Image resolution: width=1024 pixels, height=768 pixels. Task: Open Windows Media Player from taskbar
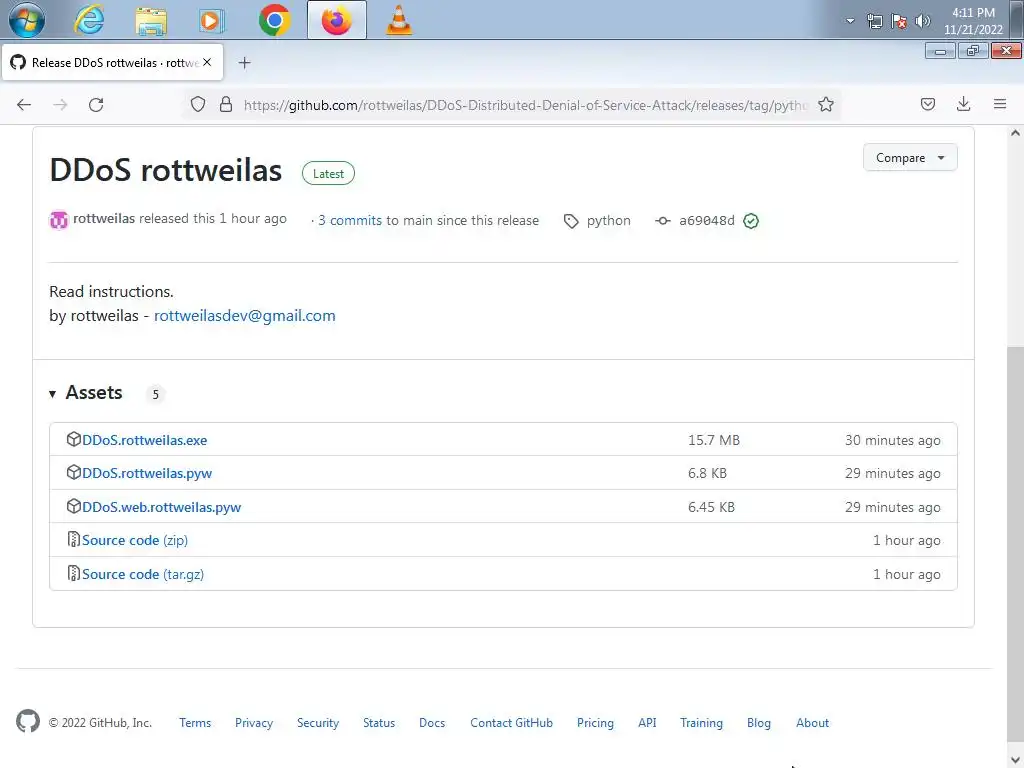click(x=211, y=20)
